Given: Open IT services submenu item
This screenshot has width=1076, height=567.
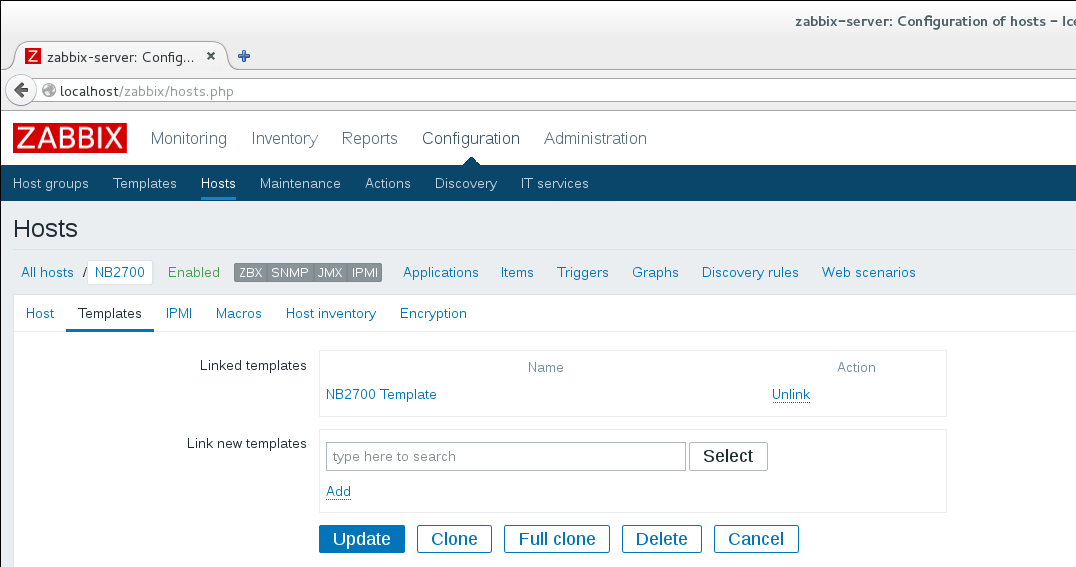Looking at the screenshot, I should 554,183.
